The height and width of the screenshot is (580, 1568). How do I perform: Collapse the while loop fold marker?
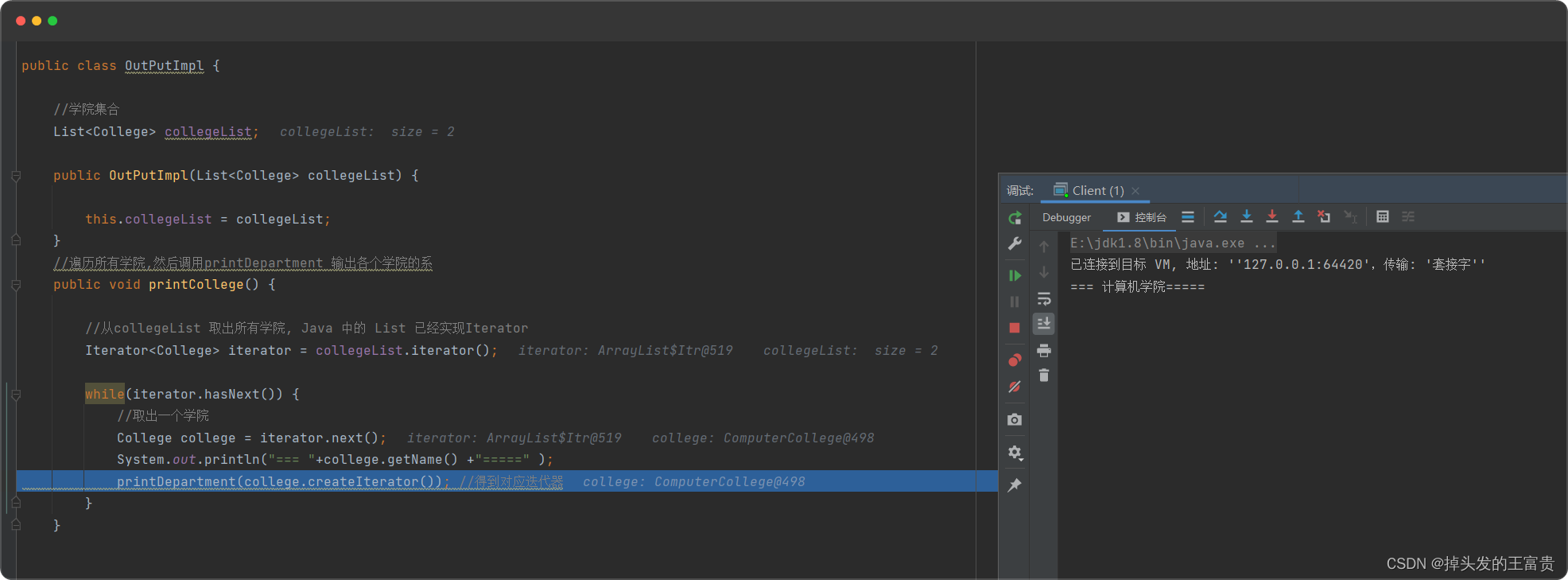coord(16,394)
